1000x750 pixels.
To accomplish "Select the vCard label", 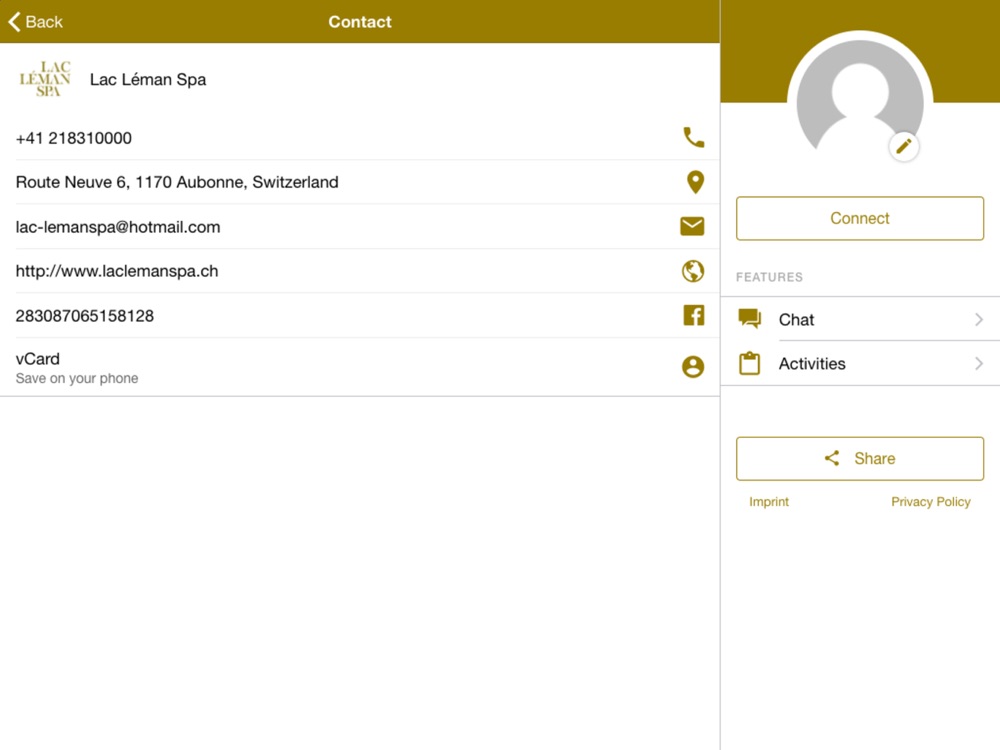I will [38, 359].
